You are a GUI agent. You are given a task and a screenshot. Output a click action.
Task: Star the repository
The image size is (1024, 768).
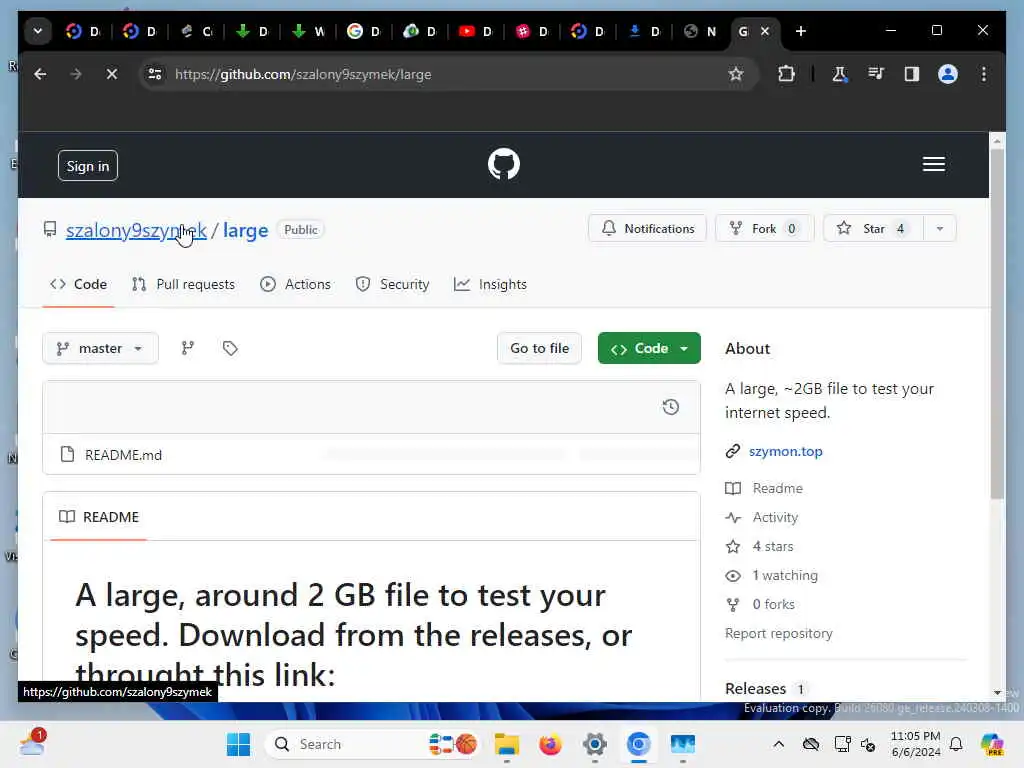(x=873, y=229)
